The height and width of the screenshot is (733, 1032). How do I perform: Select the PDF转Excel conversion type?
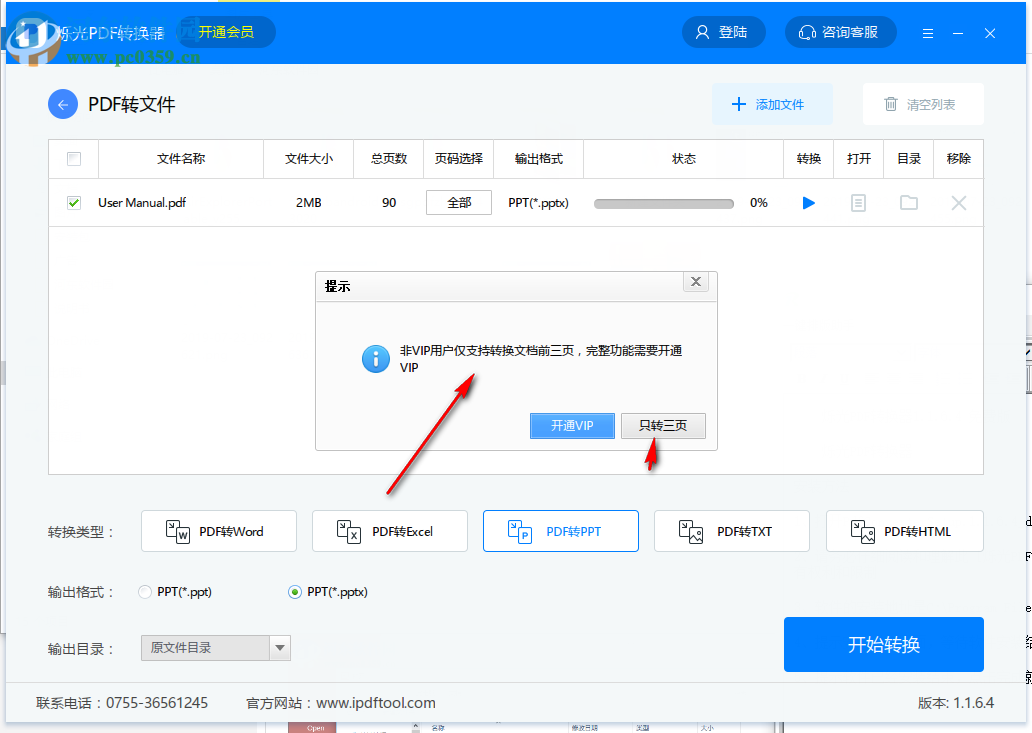389,531
